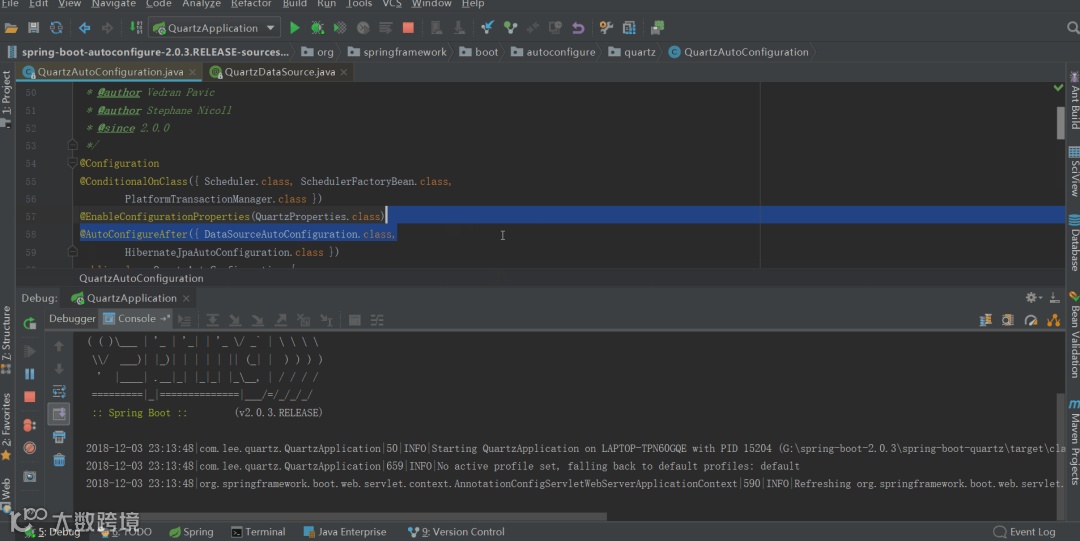Open the Debugger tab
The image size is (1080, 541).
pos(72,319)
